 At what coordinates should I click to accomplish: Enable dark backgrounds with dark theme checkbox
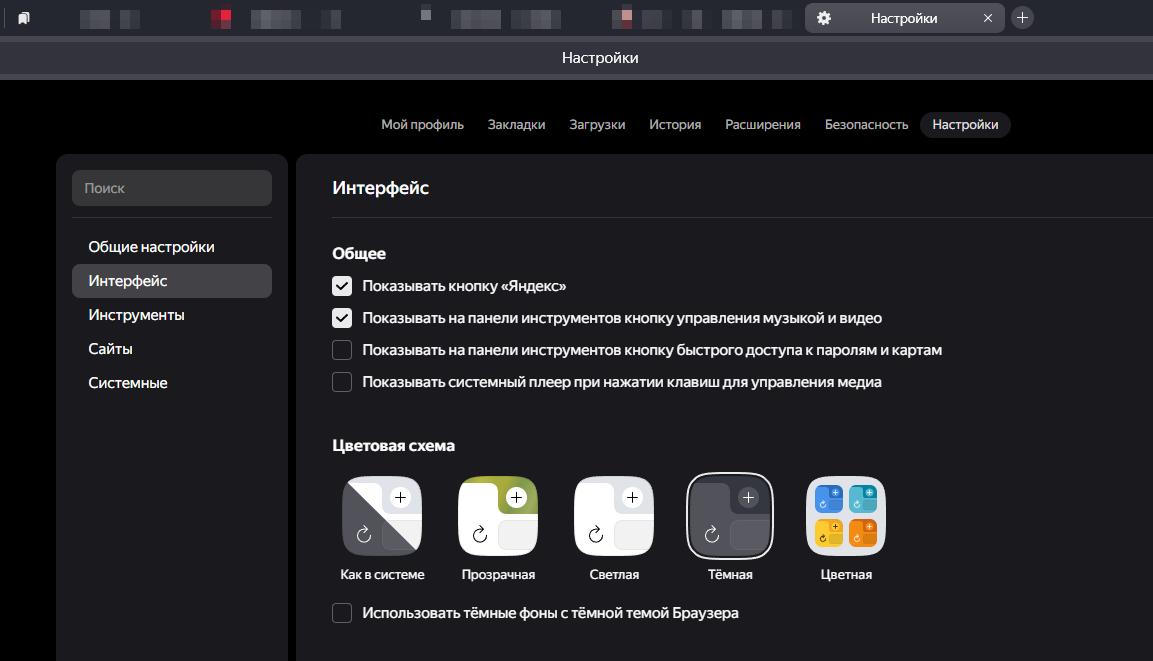pos(343,613)
